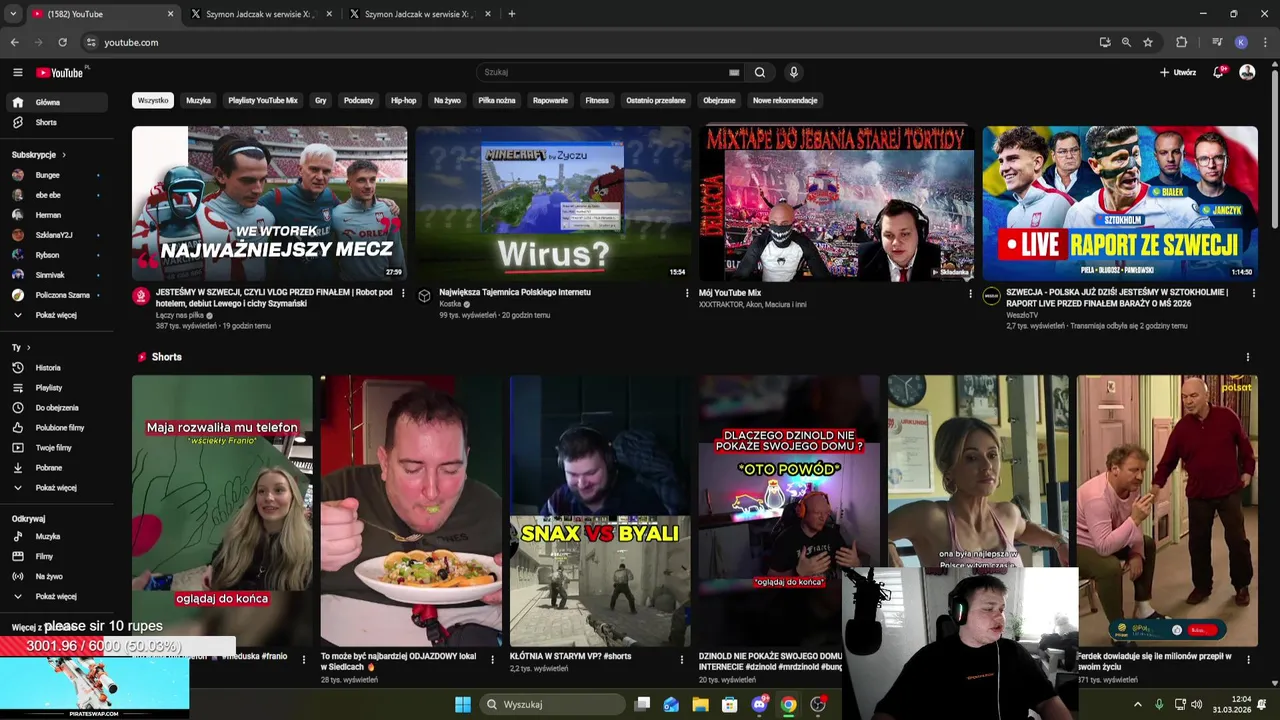
Task: Select the Gry filter chip
Action: pyautogui.click(x=320, y=100)
